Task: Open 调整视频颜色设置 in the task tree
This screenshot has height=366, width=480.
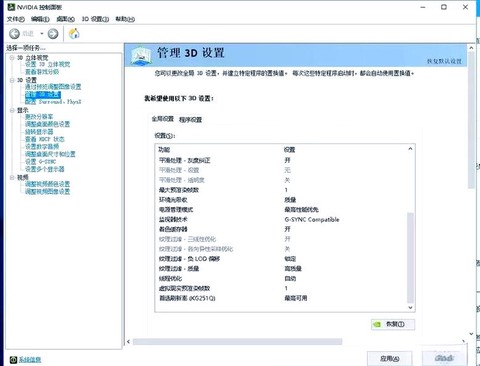Action: coord(47,184)
